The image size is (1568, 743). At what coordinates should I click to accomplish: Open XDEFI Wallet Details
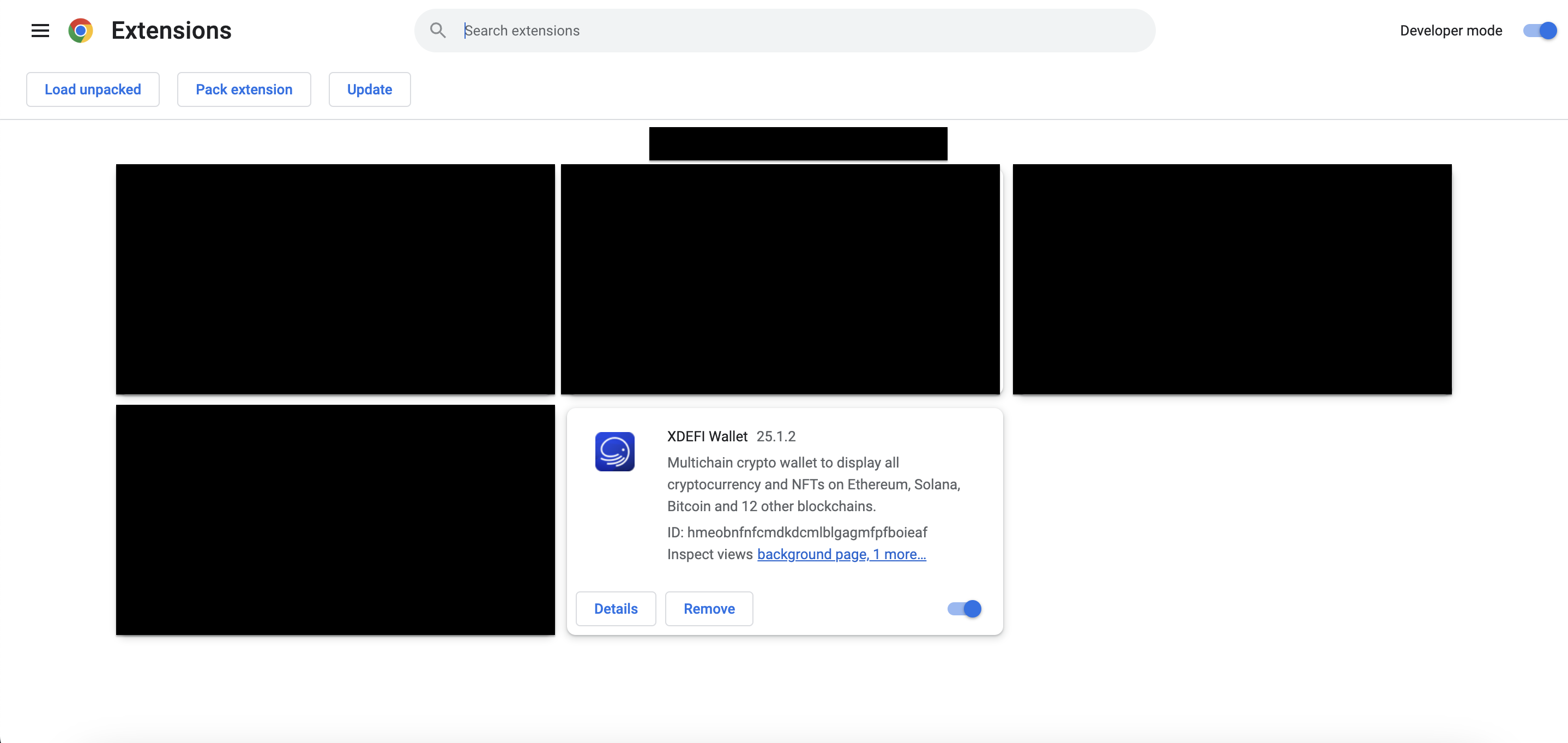tap(616, 608)
